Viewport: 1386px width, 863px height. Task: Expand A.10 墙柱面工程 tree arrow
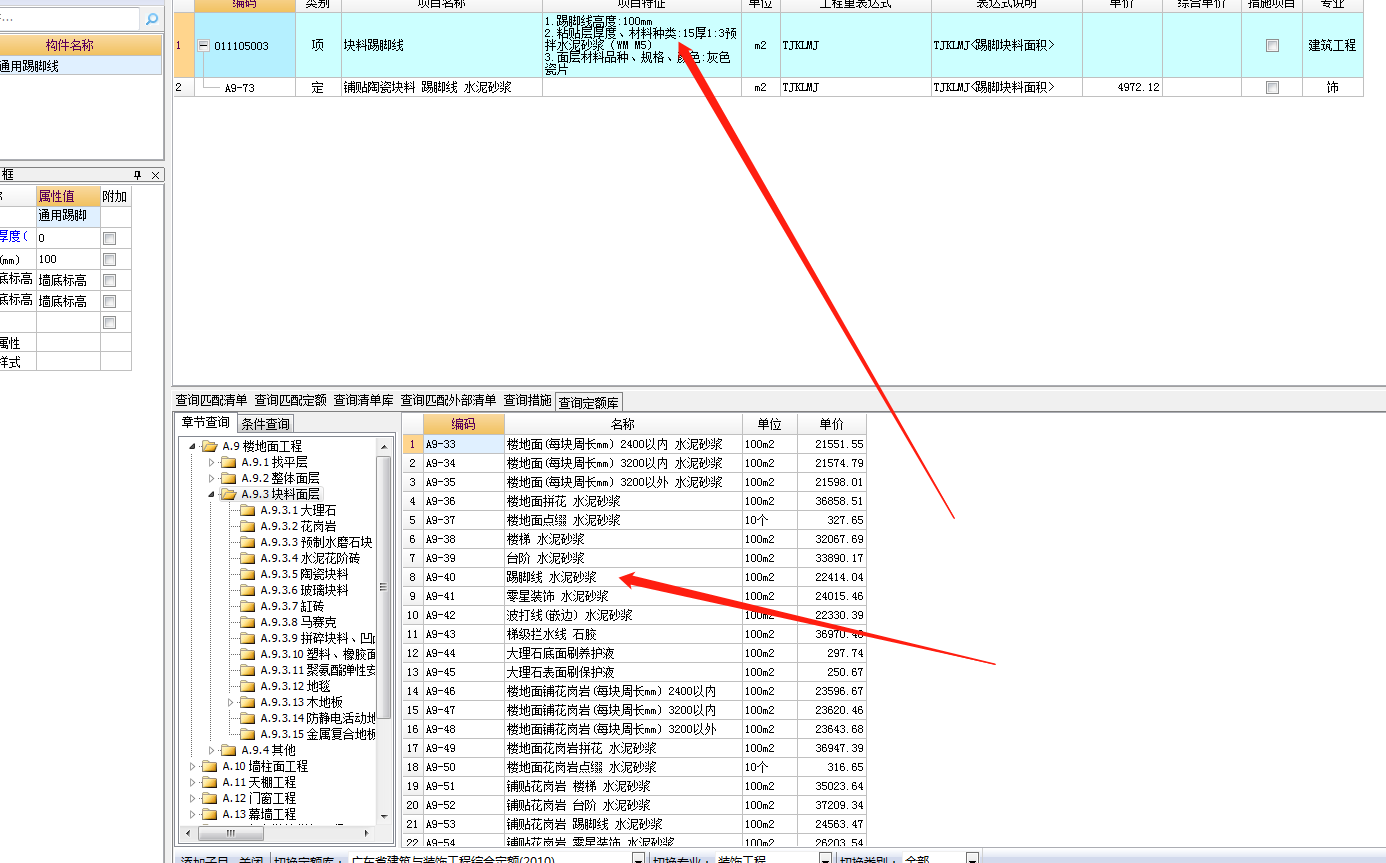tap(192, 766)
